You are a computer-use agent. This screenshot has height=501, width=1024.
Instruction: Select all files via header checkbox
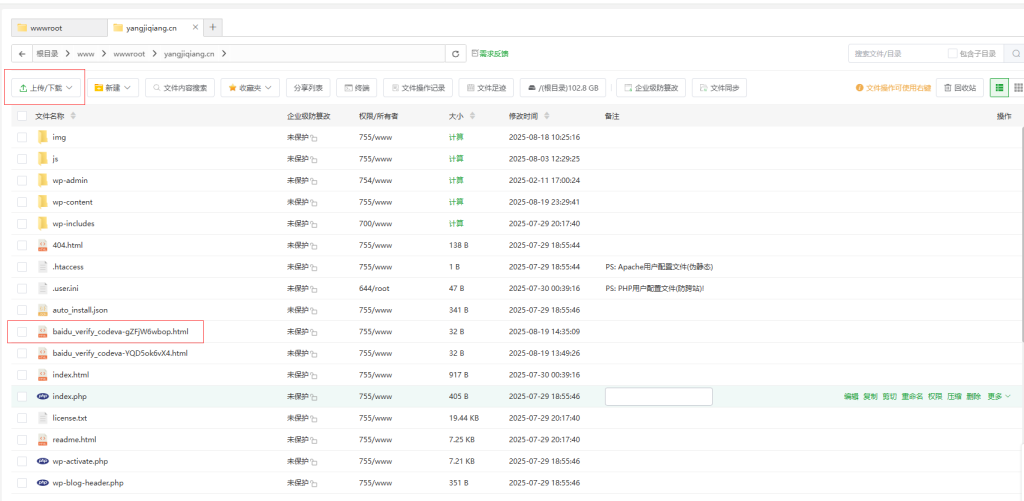[22, 116]
